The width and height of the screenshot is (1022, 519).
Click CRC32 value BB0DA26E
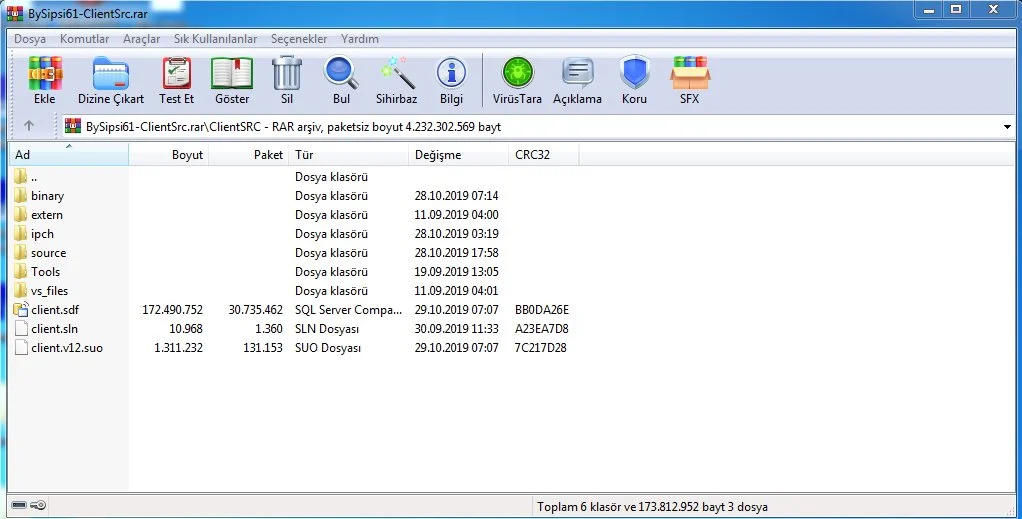(542, 310)
